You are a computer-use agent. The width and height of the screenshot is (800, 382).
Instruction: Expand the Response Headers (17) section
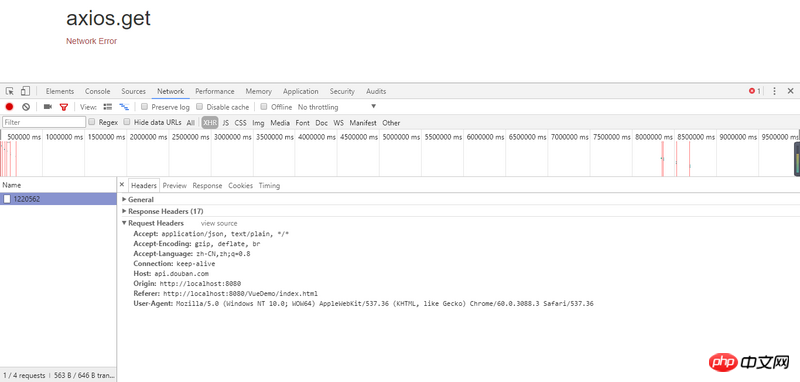click(x=163, y=211)
